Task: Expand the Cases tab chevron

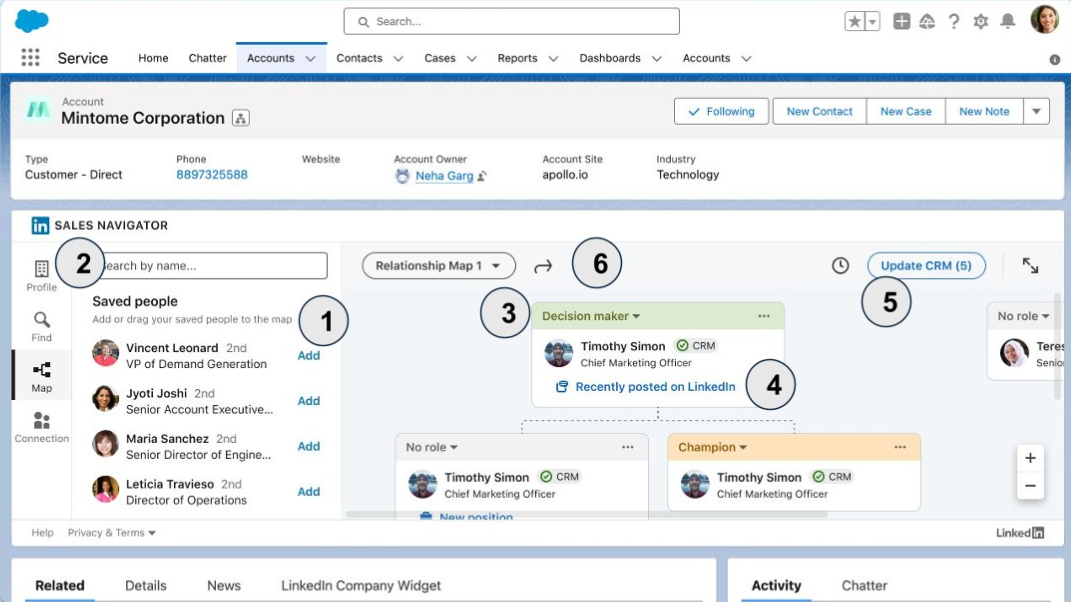Action: pos(471,59)
